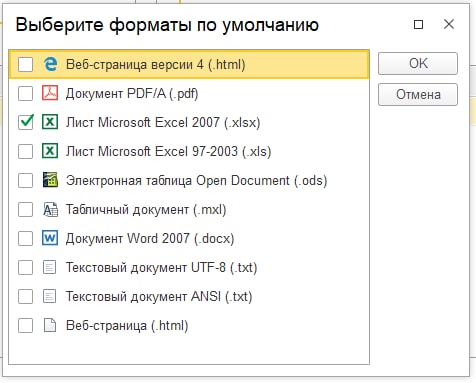Click the blue Word 2007 docx icon
The height and width of the screenshot is (383, 476).
click(50, 238)
